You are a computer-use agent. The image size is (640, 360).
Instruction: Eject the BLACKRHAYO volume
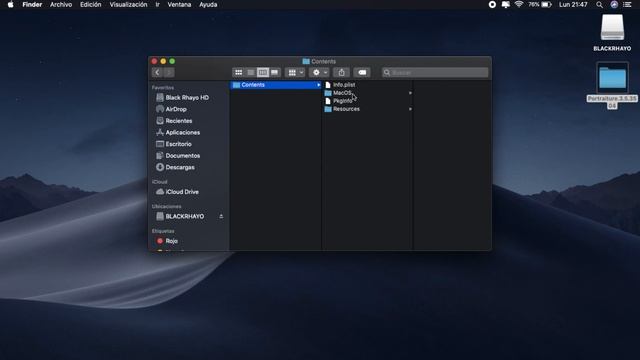pos(221,216)
